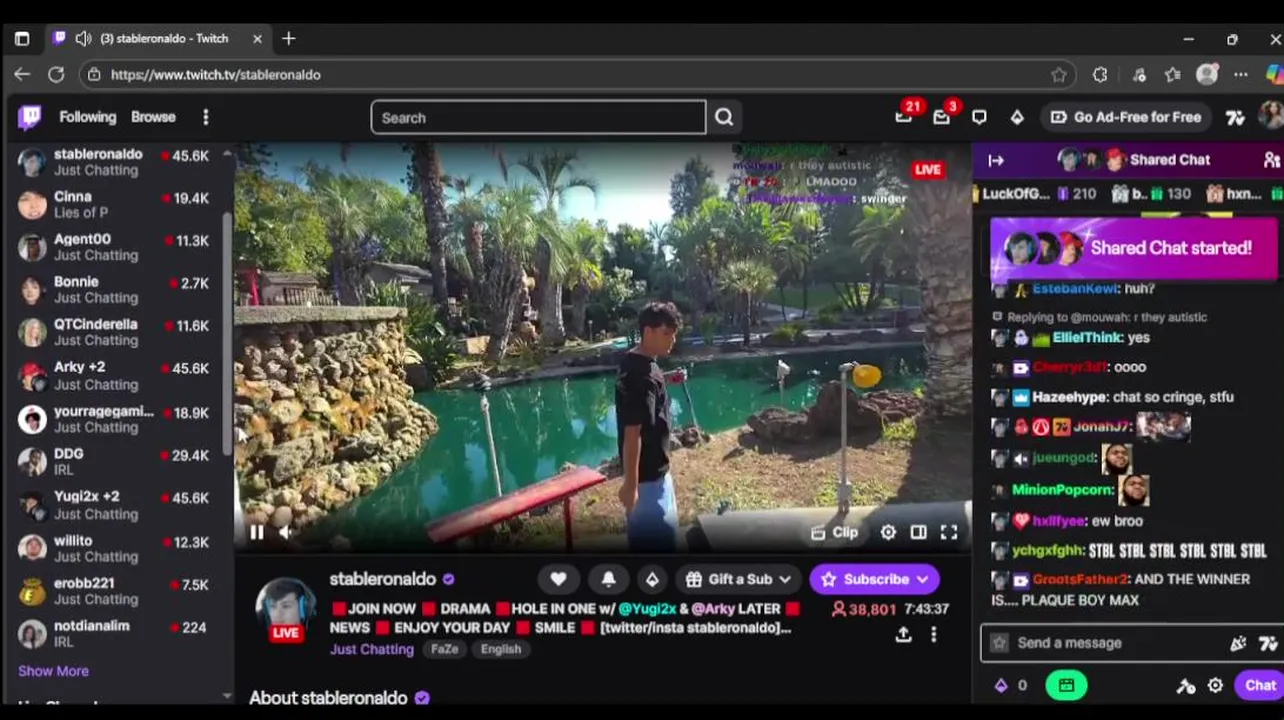Viewport: 1284px width, 720px height.
Task: Open the browser extensions puzzle icon
Action: click(x=1100, y=74)
